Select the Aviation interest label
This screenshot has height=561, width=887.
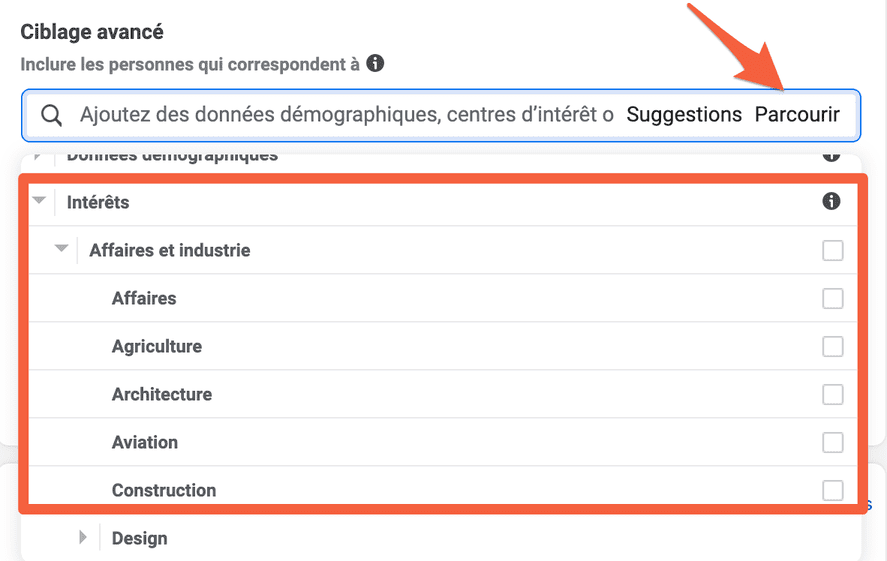[x=145, y=442]
